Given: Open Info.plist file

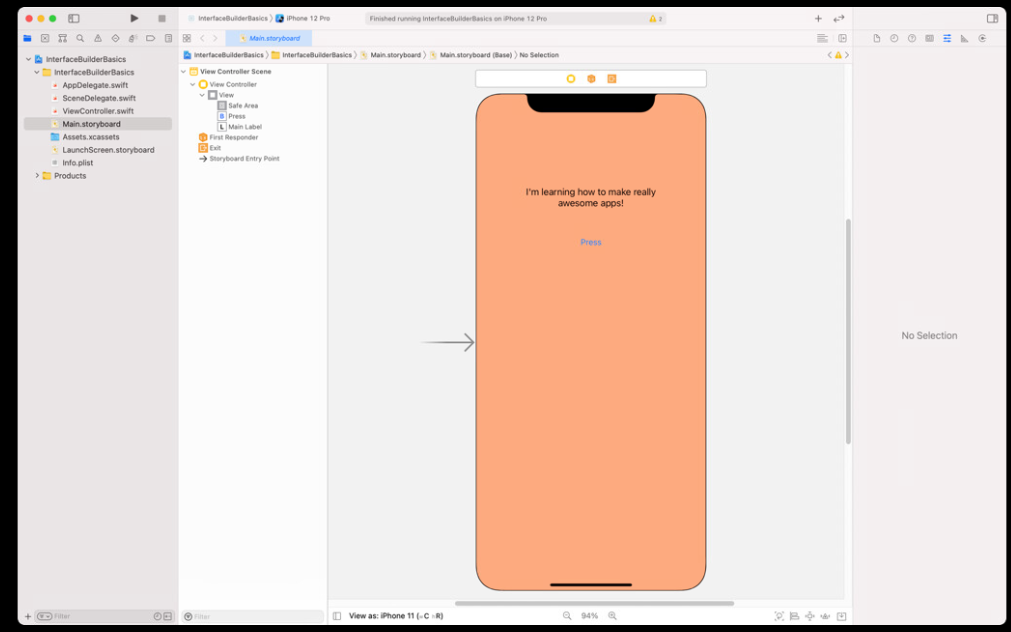Looking at the screenshot, I should [77, 163].
